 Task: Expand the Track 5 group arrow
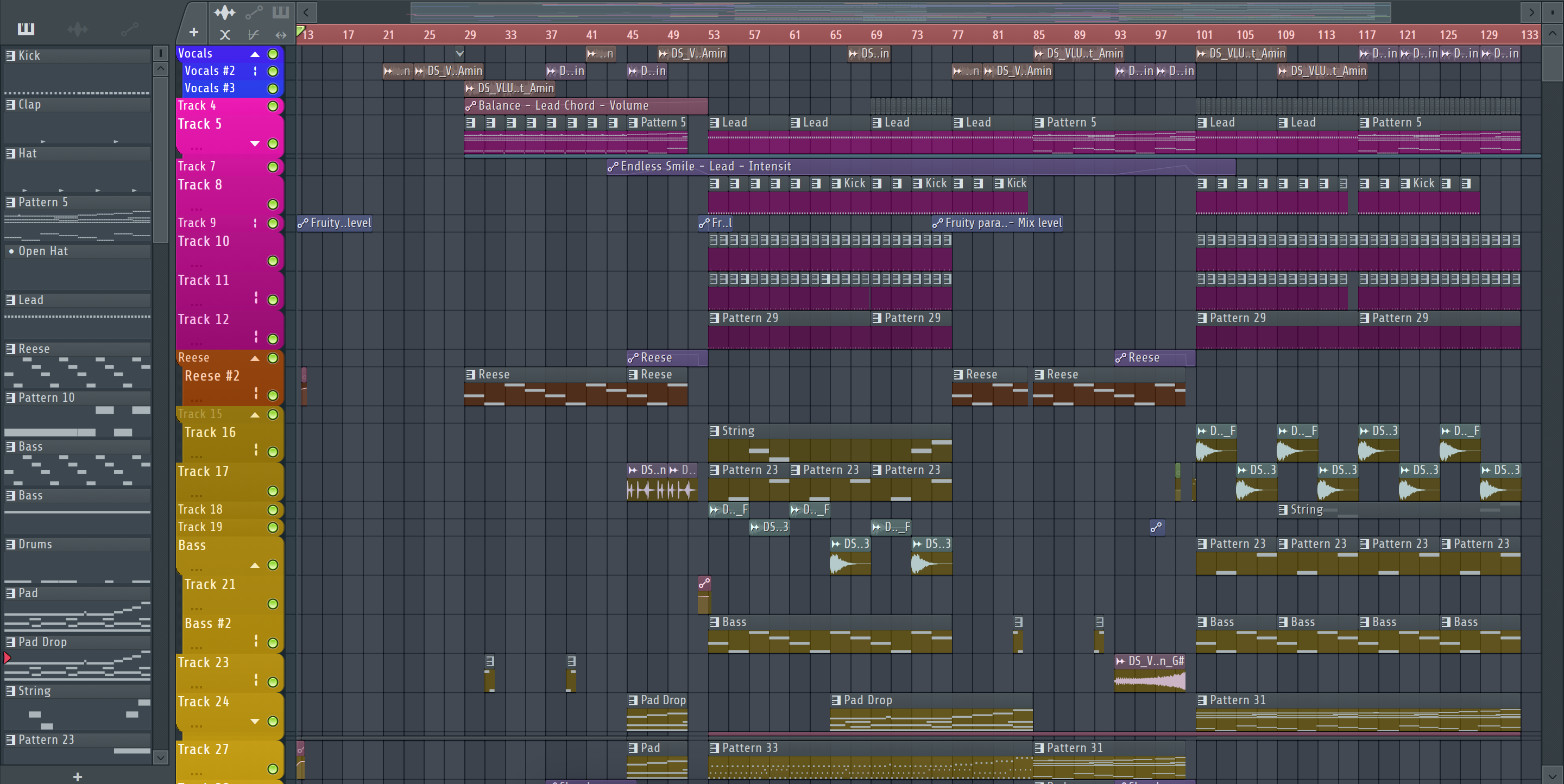click(x=255, y=144)
